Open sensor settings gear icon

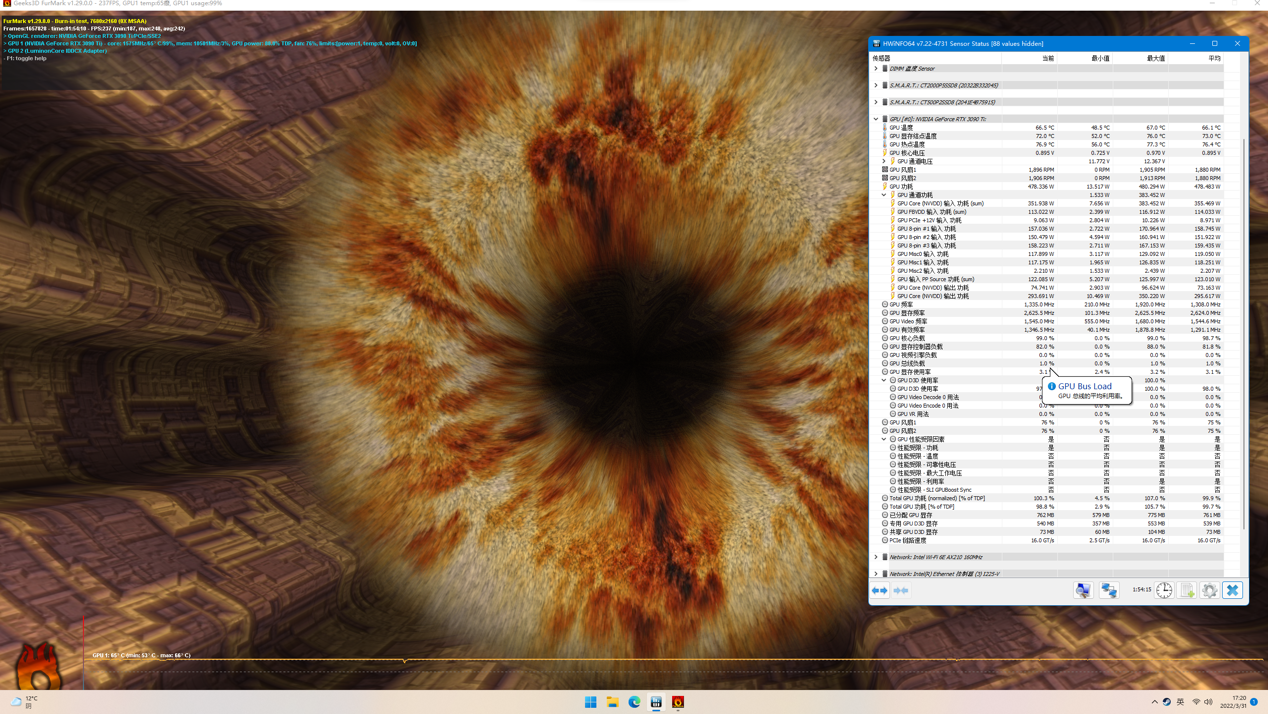click(1210, 591)
